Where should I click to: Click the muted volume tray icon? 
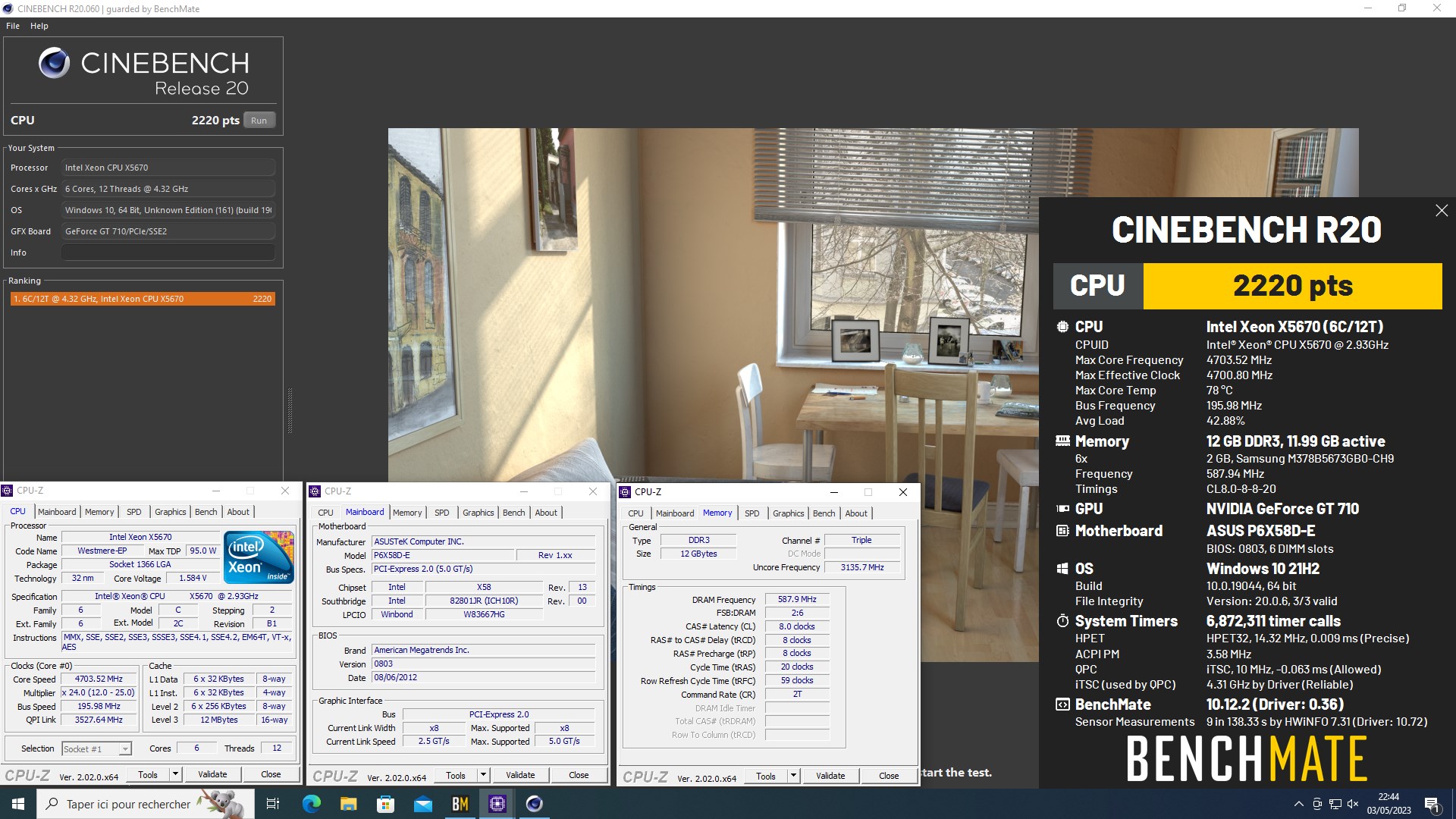click(1353, 804)
